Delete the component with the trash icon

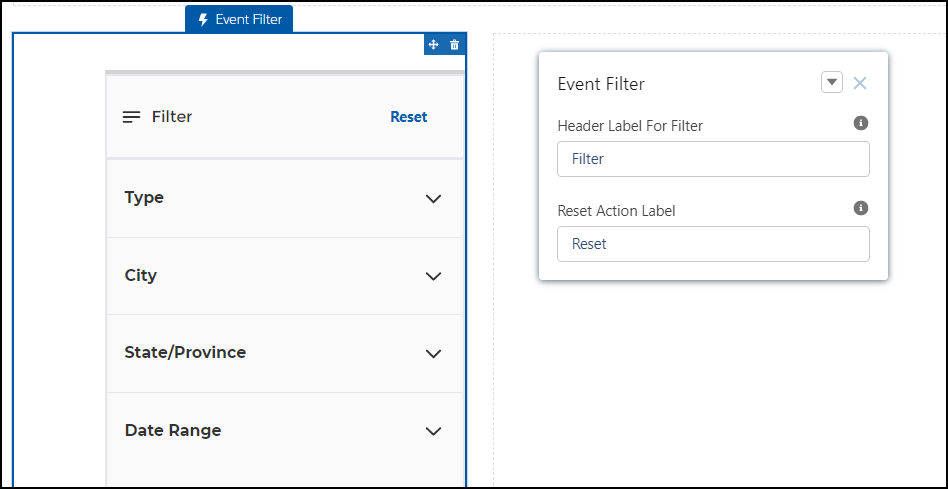coord(455,45)
